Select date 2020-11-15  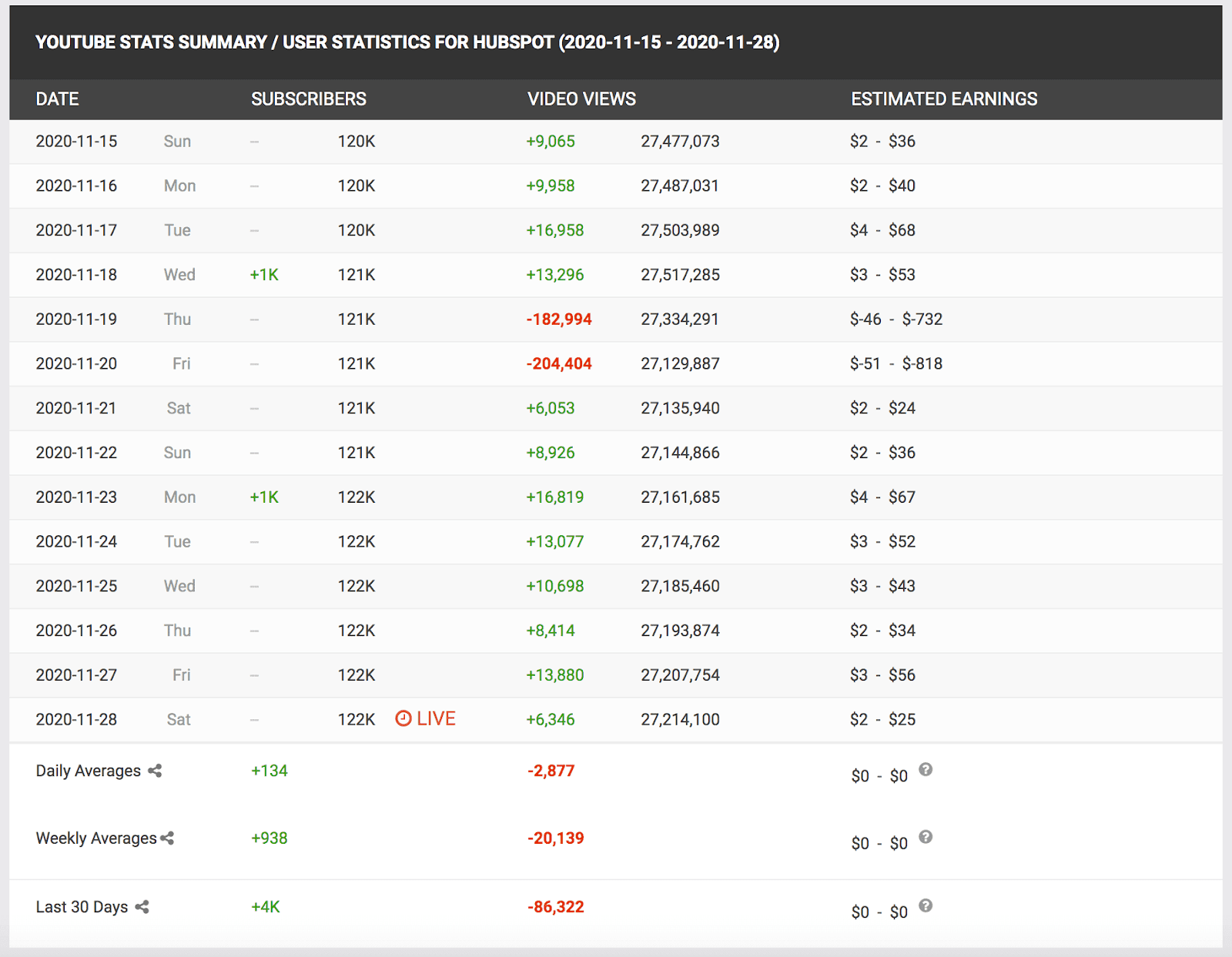click(x=76, y=142)
